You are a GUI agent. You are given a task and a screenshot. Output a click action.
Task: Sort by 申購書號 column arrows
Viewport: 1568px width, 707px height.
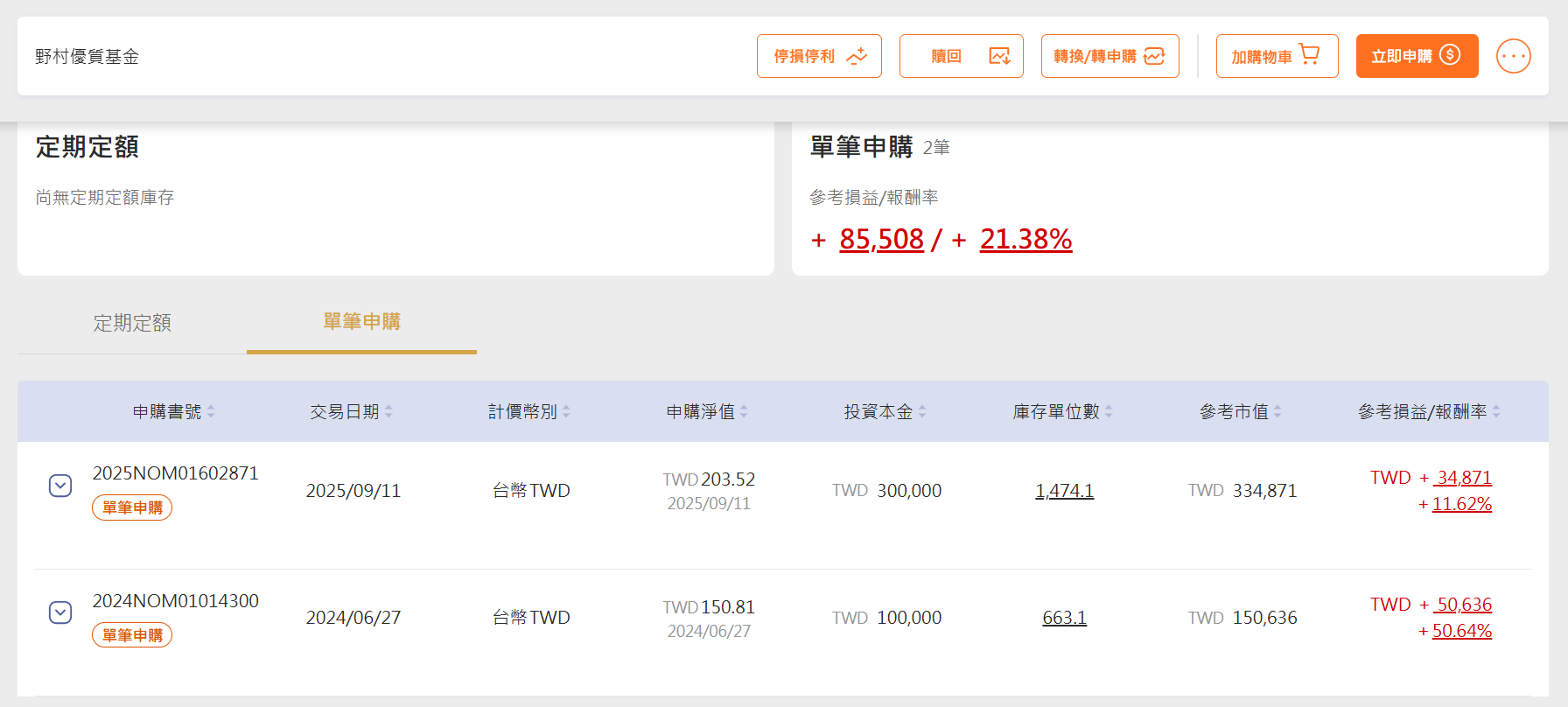pyautogui.click(x=211, y=411)
